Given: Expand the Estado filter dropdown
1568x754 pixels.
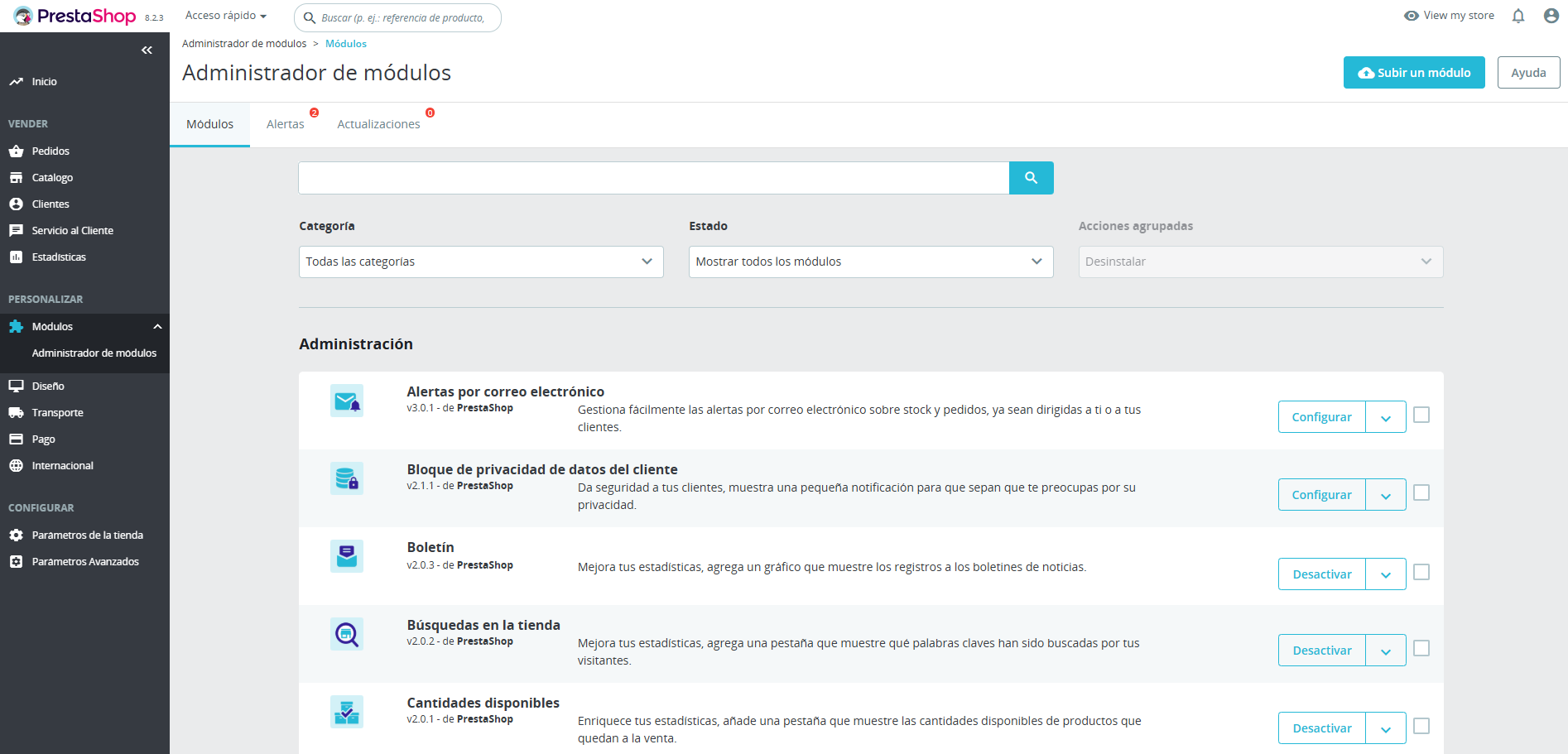Looking at the screenshot, I should 870,262.
